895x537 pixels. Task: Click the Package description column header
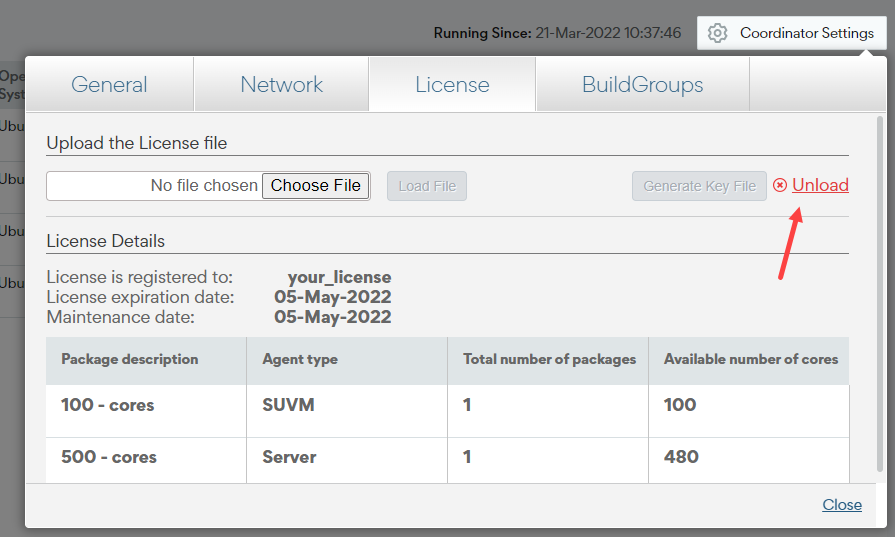(130, 359)
